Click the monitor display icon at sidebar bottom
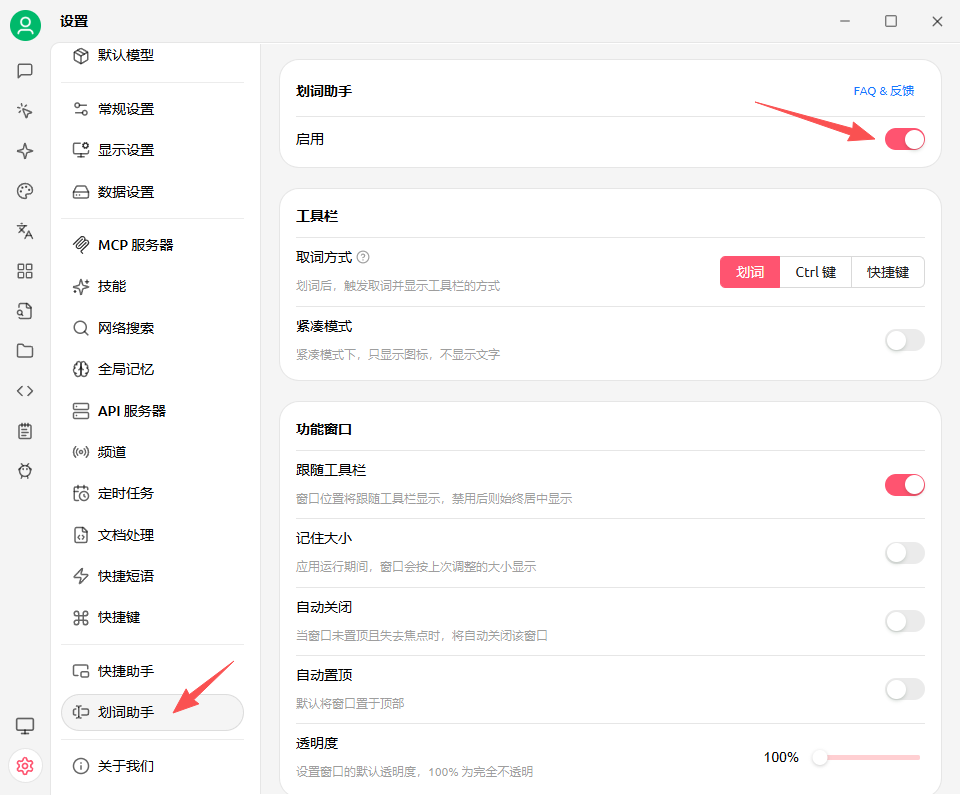 point(25,726)
